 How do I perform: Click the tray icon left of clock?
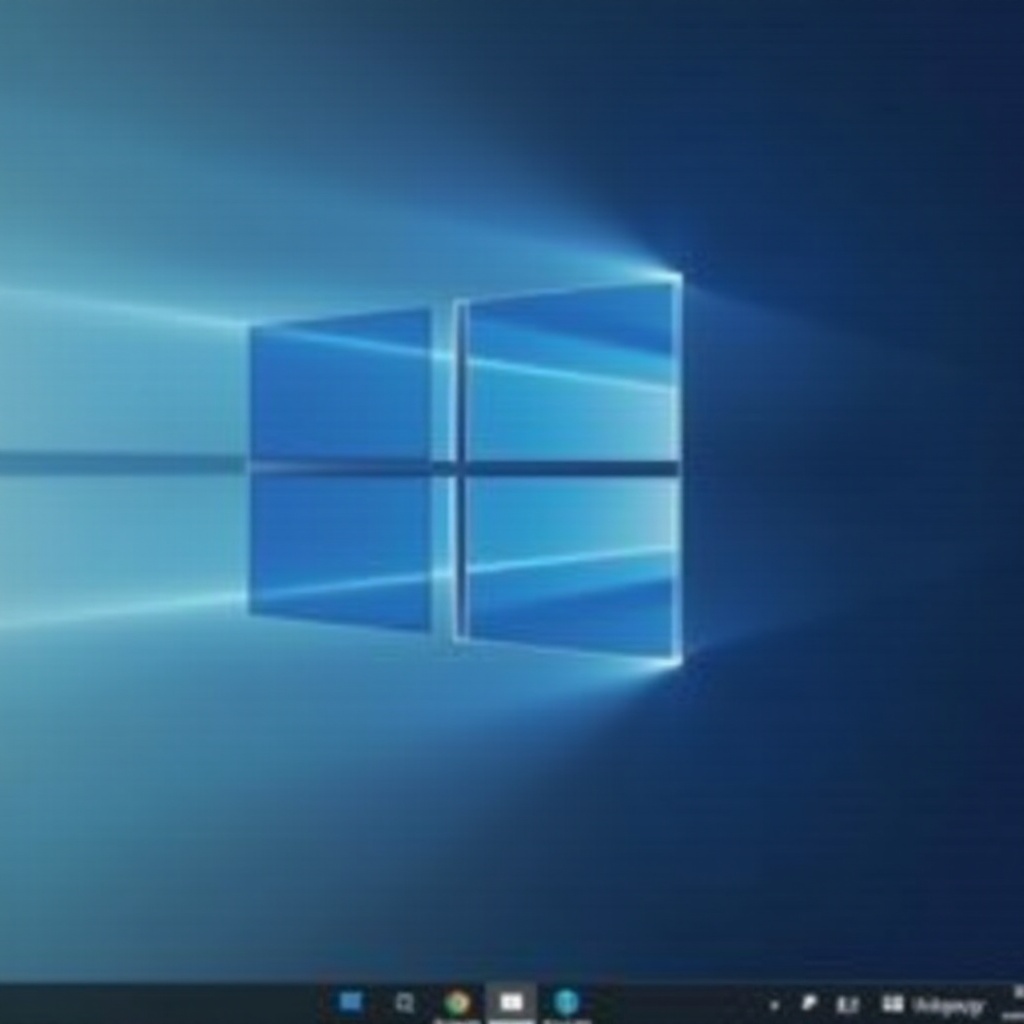892,1003
